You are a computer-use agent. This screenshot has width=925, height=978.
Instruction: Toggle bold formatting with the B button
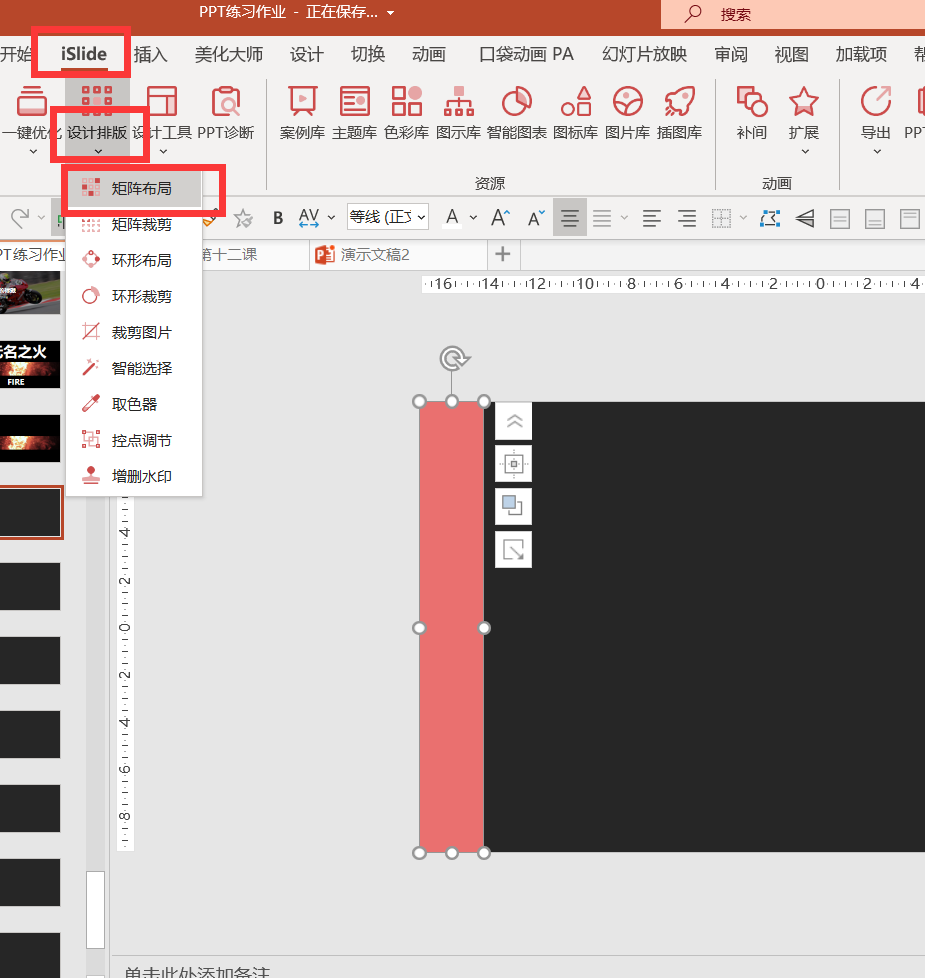(x=277, y=217)
